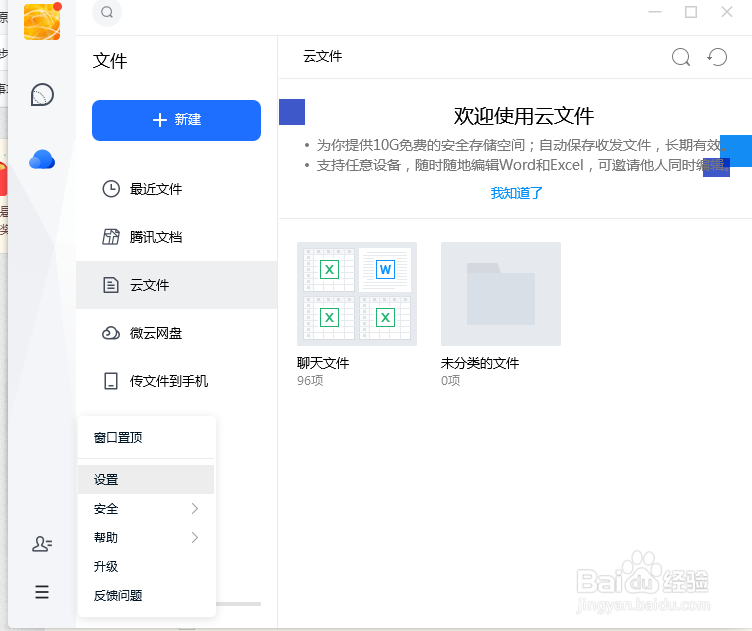Click the Tencent Docs icon beside 腾讯文档

[x=111, y=237]
